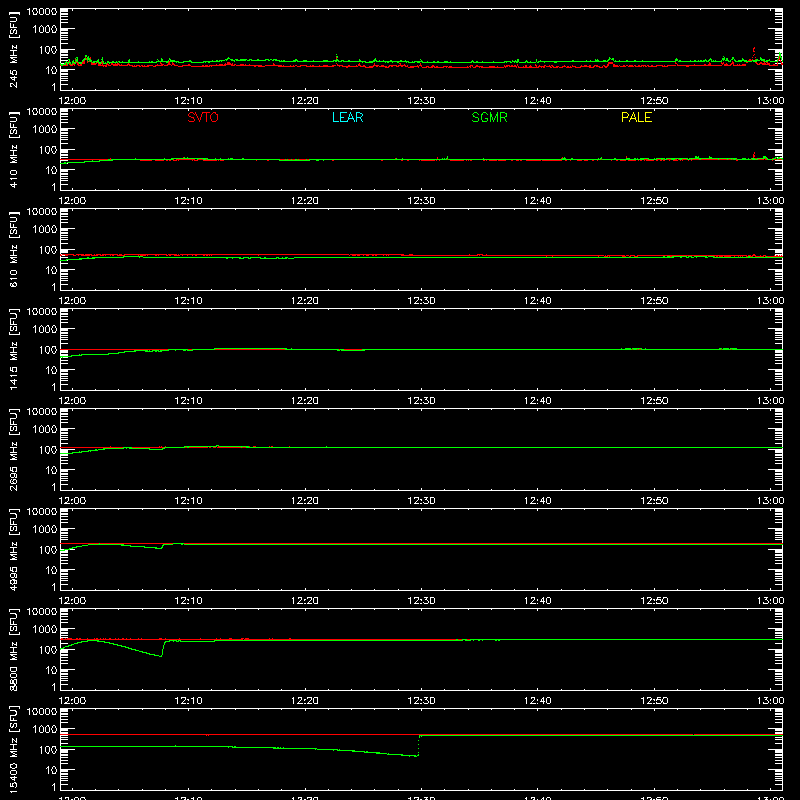Select the '2695 MHz [SFU]' axis title

[14, 449]
